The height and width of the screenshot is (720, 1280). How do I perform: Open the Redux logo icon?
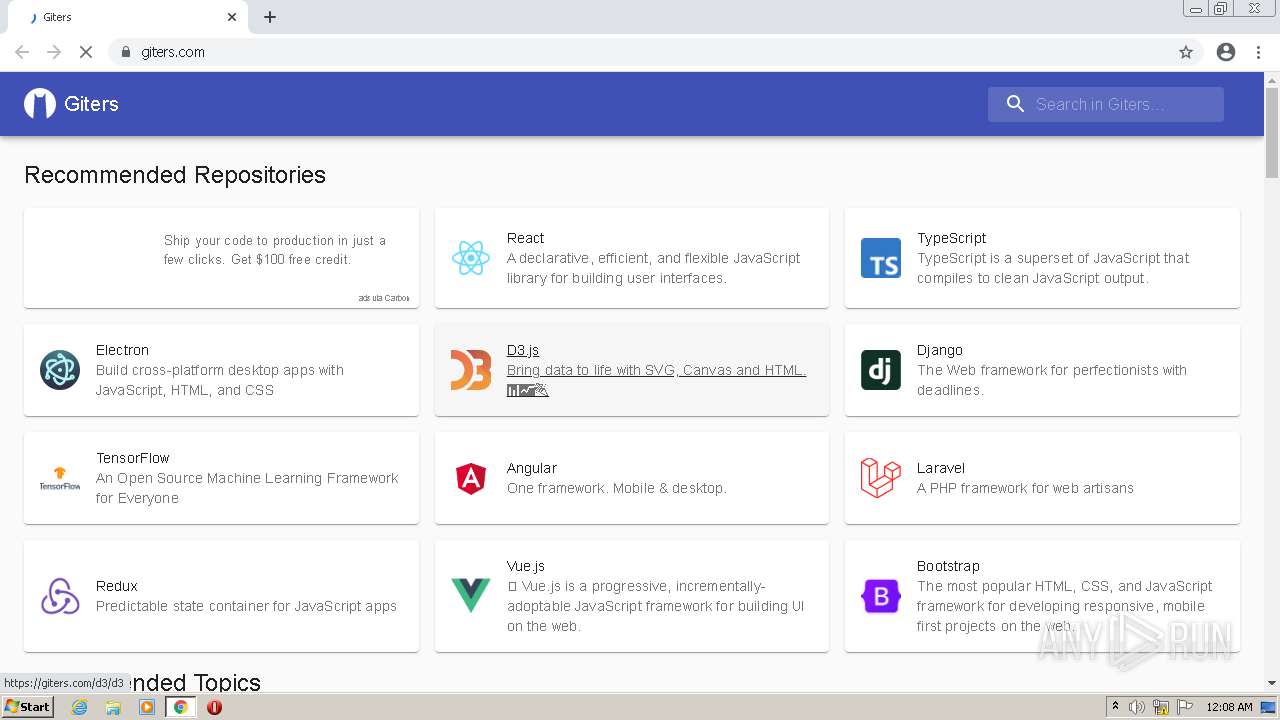click(x=60, y=596)
